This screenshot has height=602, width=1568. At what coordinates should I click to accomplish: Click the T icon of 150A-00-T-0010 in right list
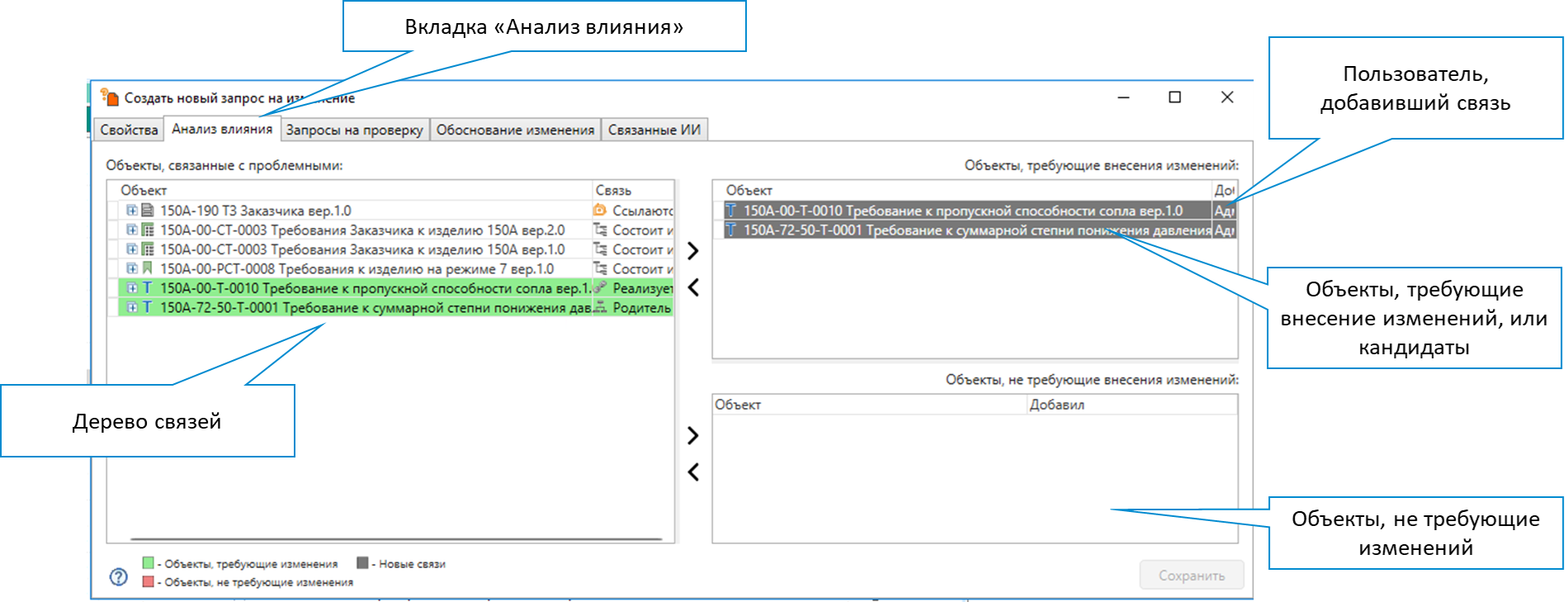(731, 211)
